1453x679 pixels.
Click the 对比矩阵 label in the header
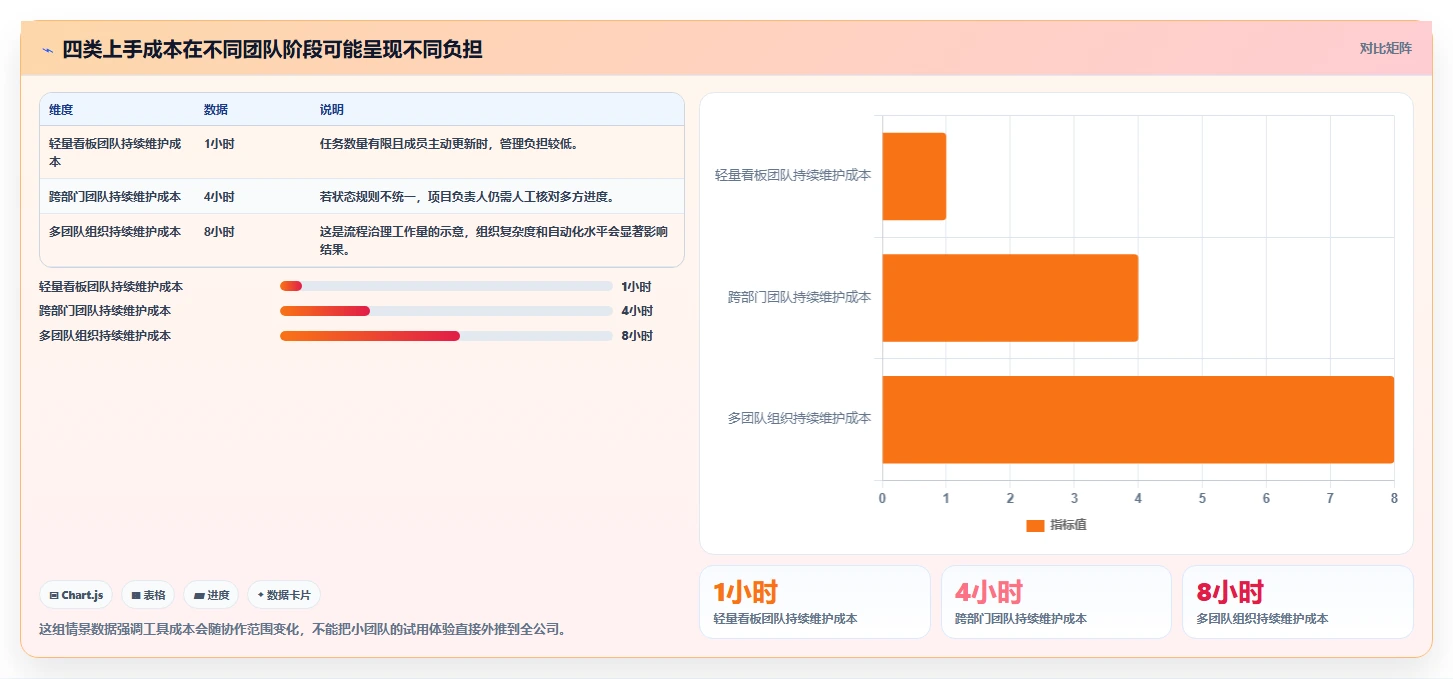(1385, 48)
